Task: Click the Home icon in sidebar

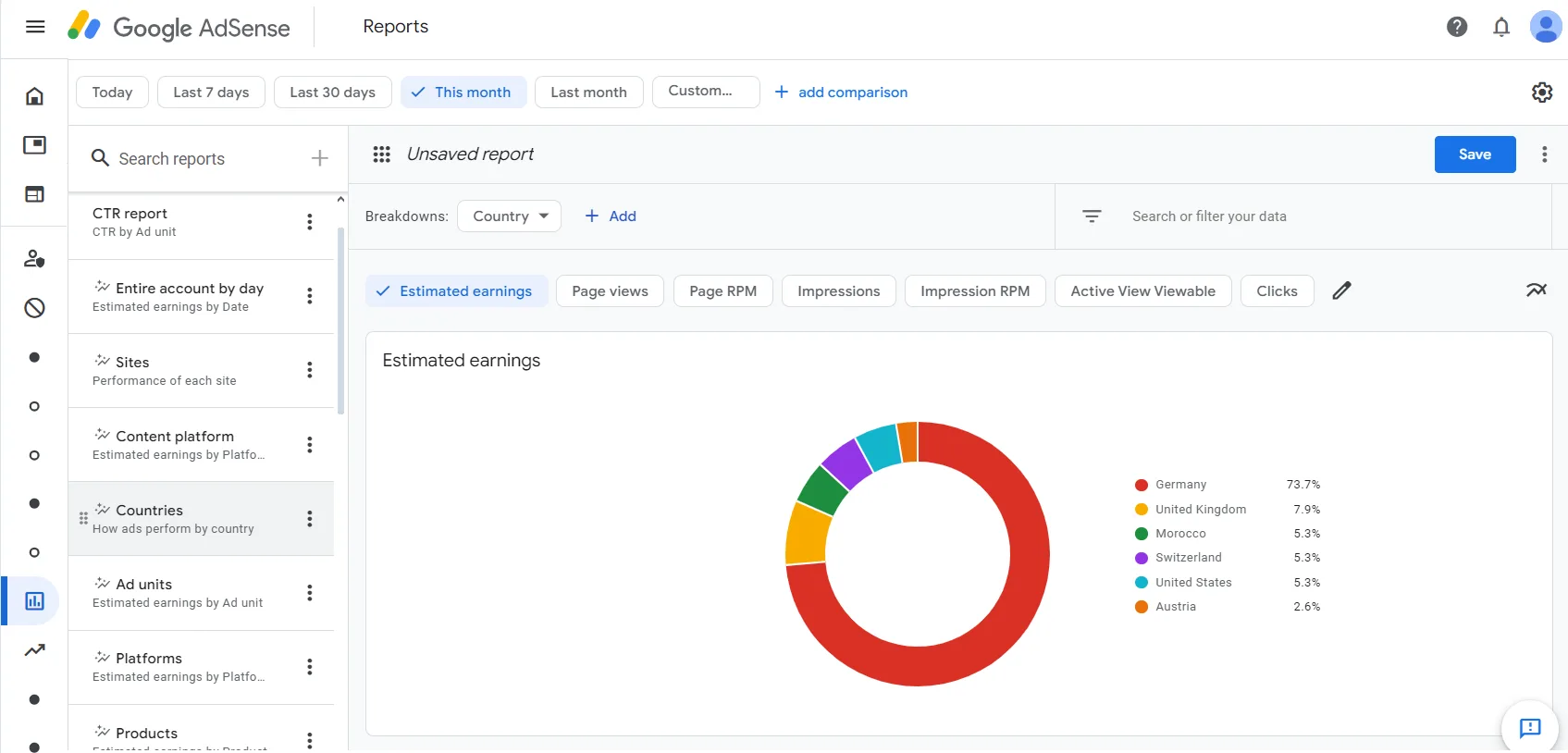Action: pyautogui.click(x=34, y=96)
